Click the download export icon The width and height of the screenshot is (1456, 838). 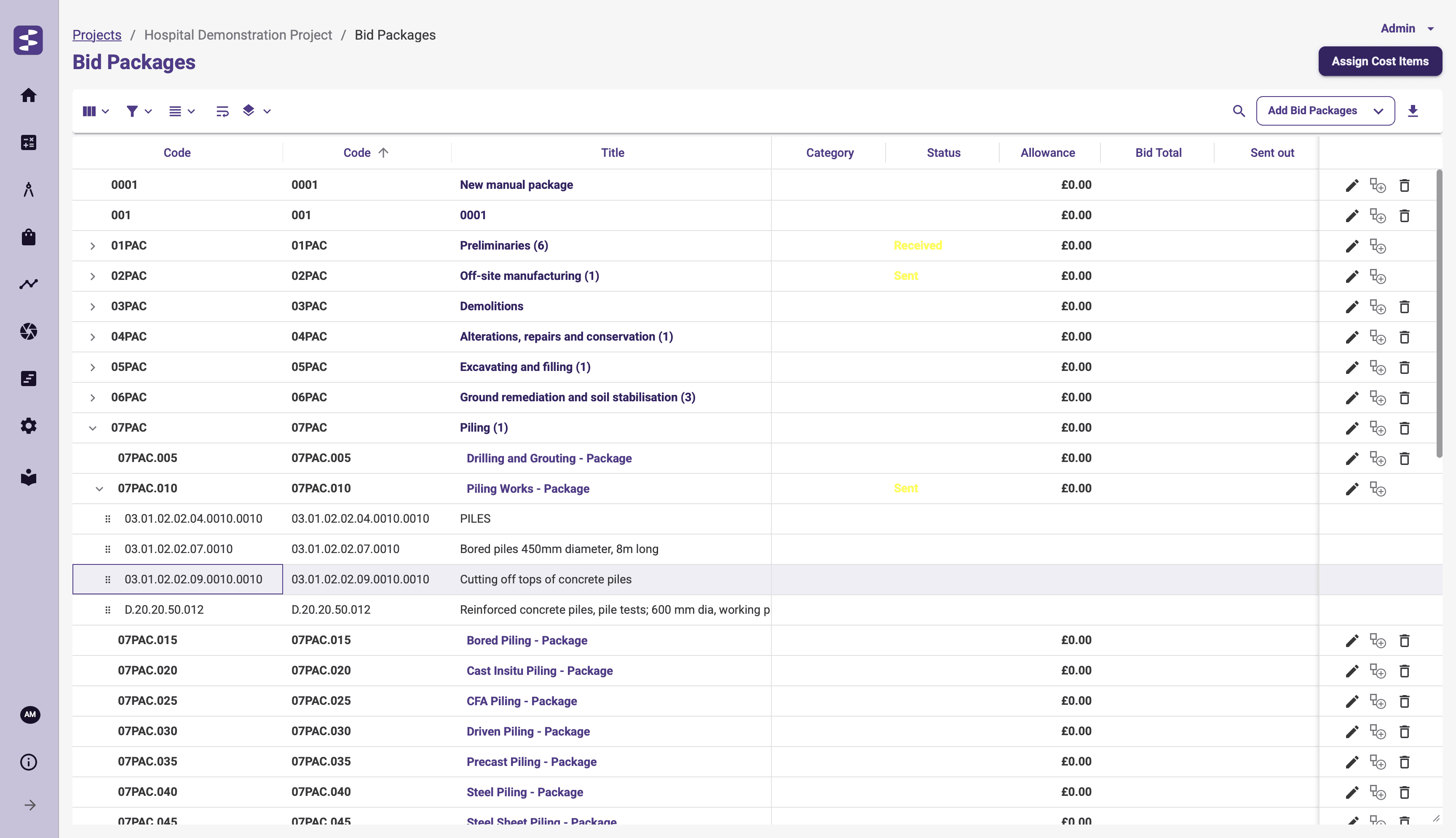[1412, 111]
